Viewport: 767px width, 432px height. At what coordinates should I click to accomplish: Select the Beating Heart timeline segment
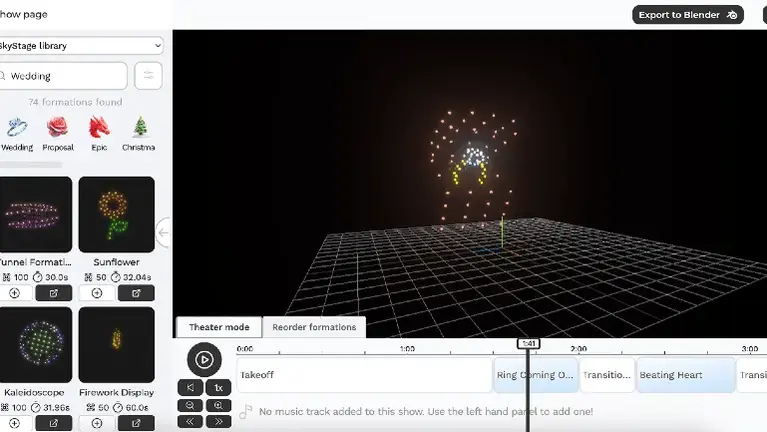685,375
